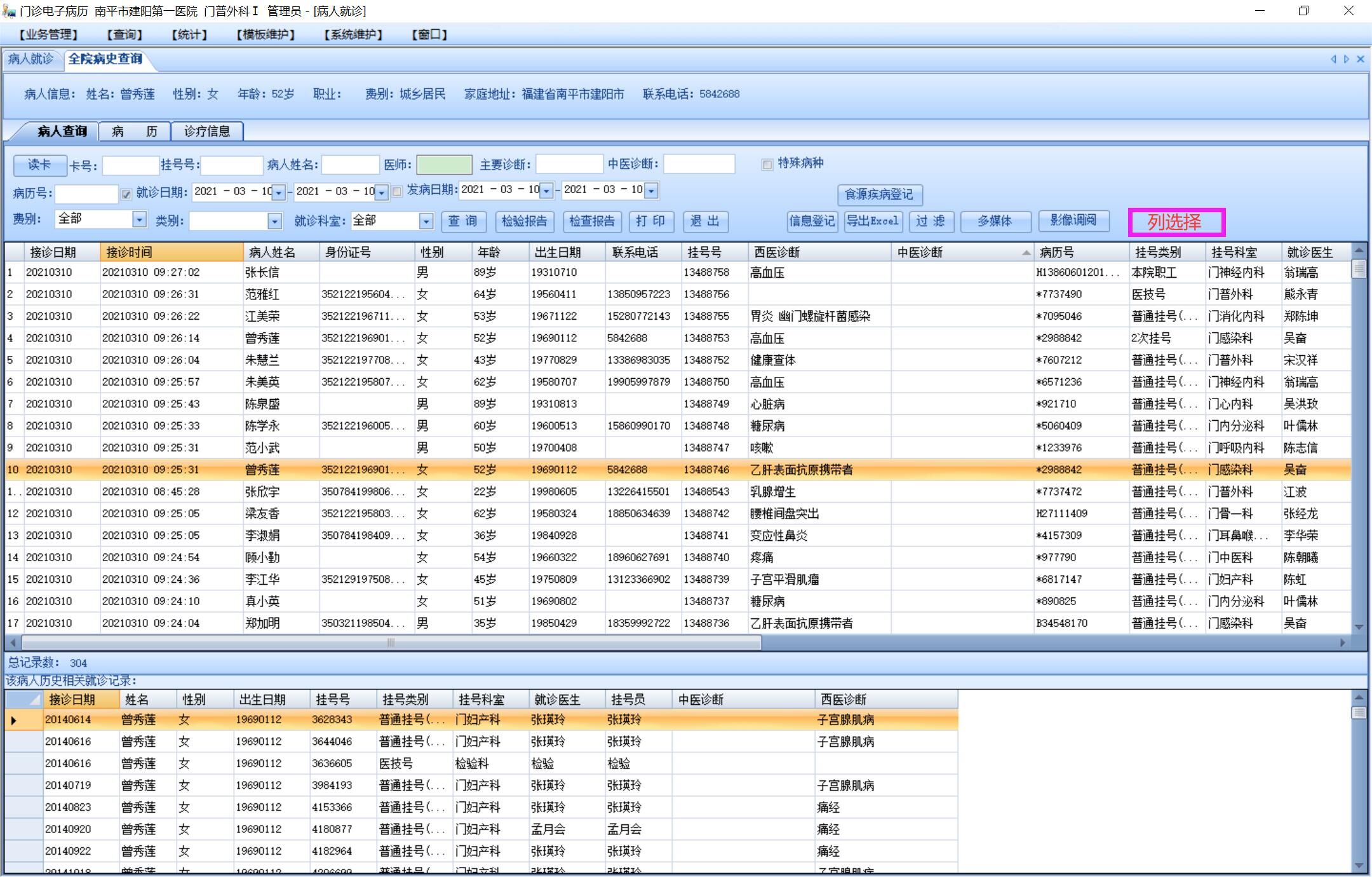Click the 导出Excel button

click(872, 221)
